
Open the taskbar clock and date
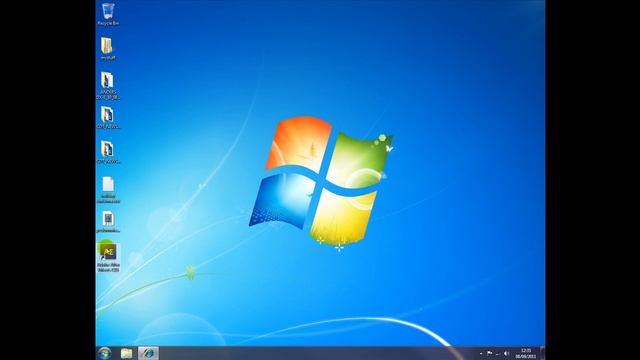pyautogui.click(x=526, y=353)
